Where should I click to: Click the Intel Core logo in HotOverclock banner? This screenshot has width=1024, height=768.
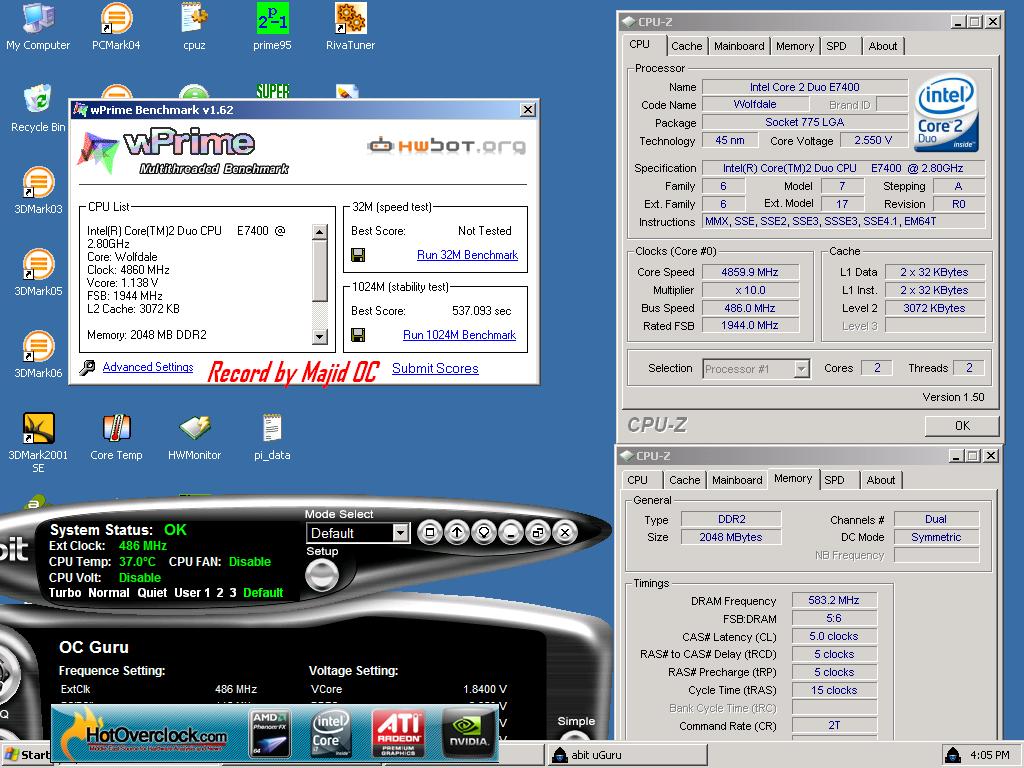[x=331, y=734]
